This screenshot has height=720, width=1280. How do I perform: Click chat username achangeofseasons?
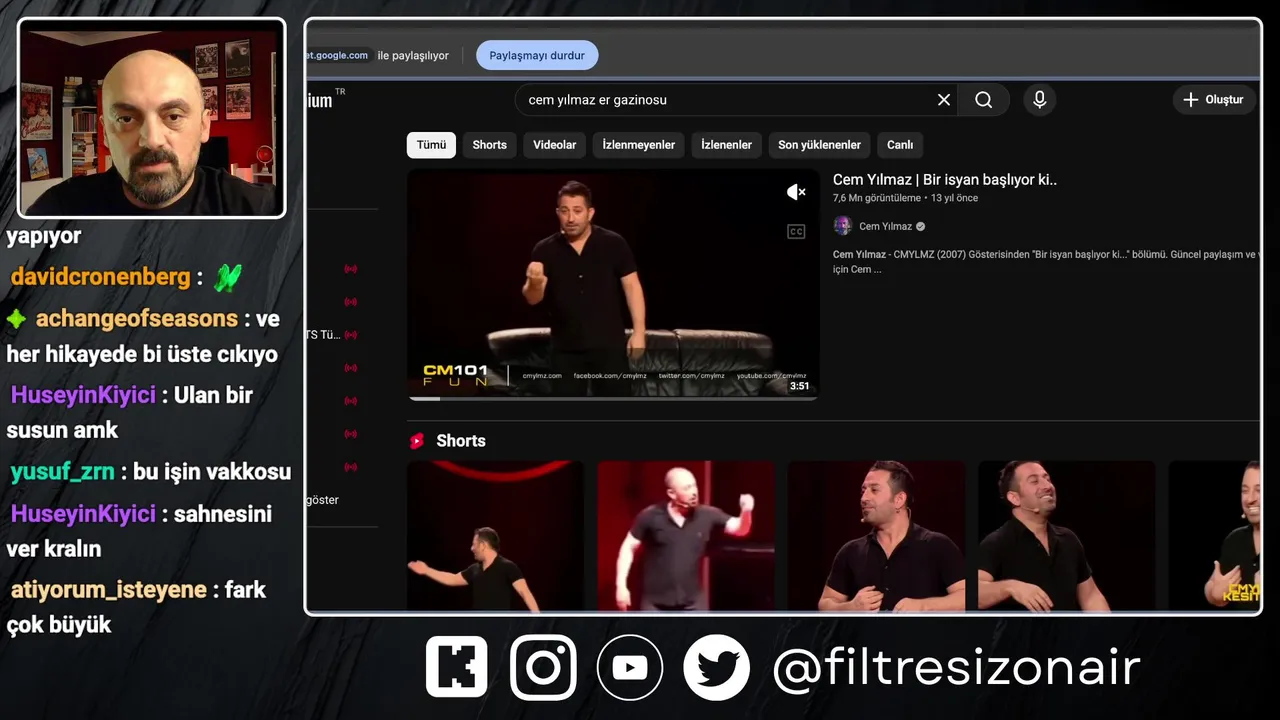tap(136, 319)
